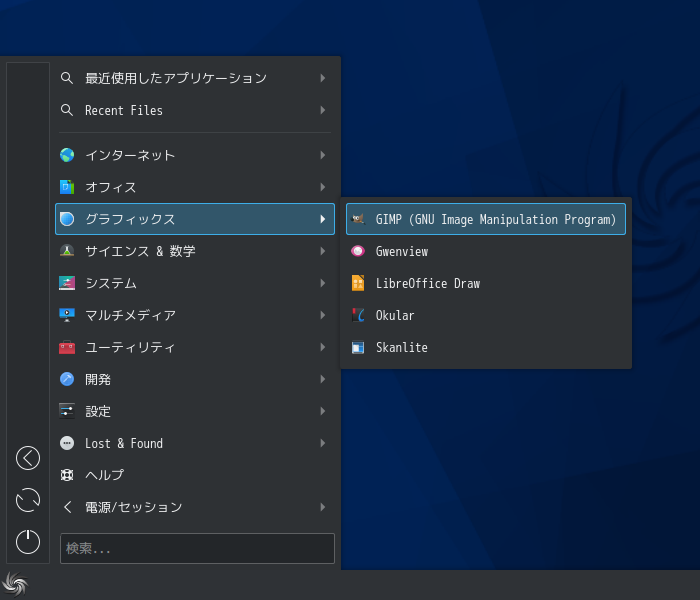Image resolution: width=700 pixels, height=600 pixels.
Task: Launch Skanlite scanning app
Action: (x=486, y=348)
